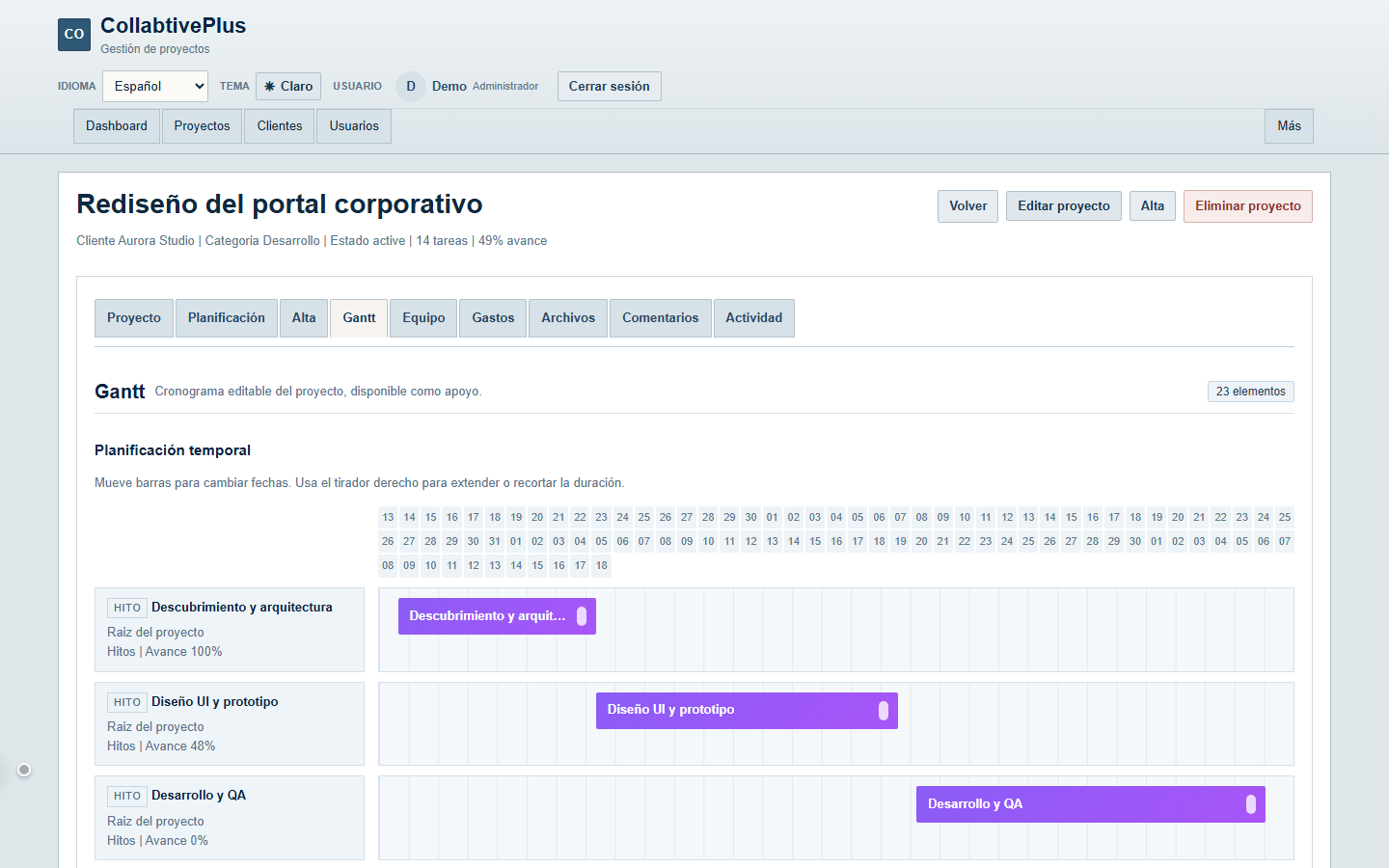Click the D user avatar

tap(411, 87)
